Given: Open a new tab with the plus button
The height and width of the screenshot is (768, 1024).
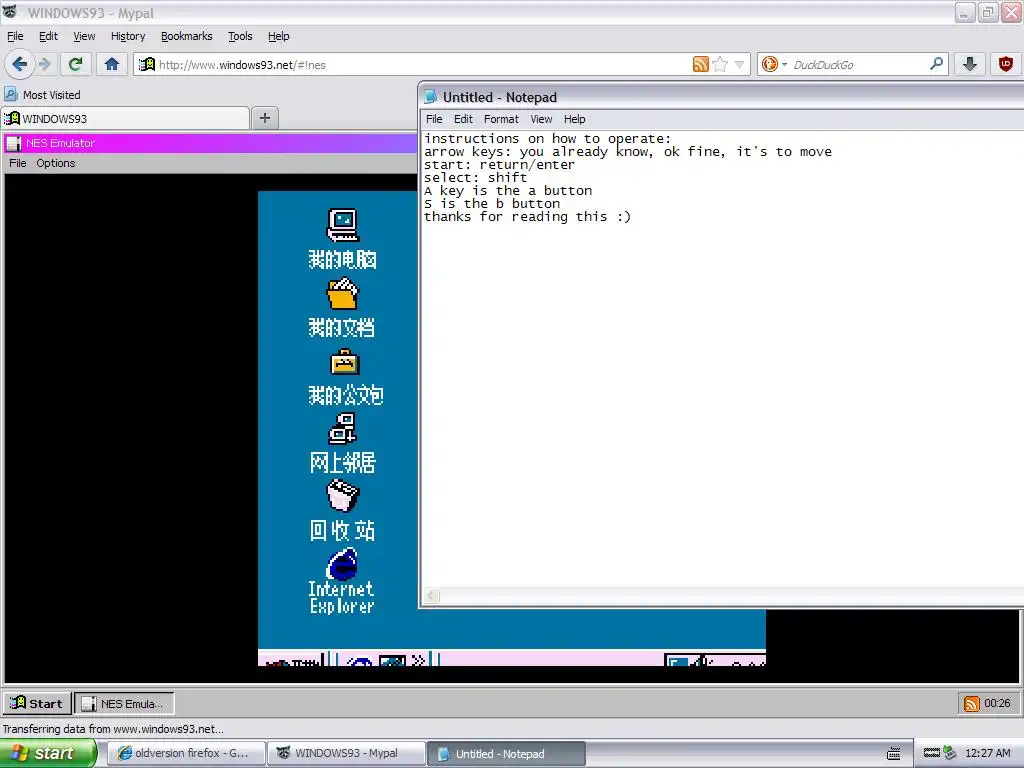Looking at the screenshot, I should pyautogui.click(x=264, y=118).
